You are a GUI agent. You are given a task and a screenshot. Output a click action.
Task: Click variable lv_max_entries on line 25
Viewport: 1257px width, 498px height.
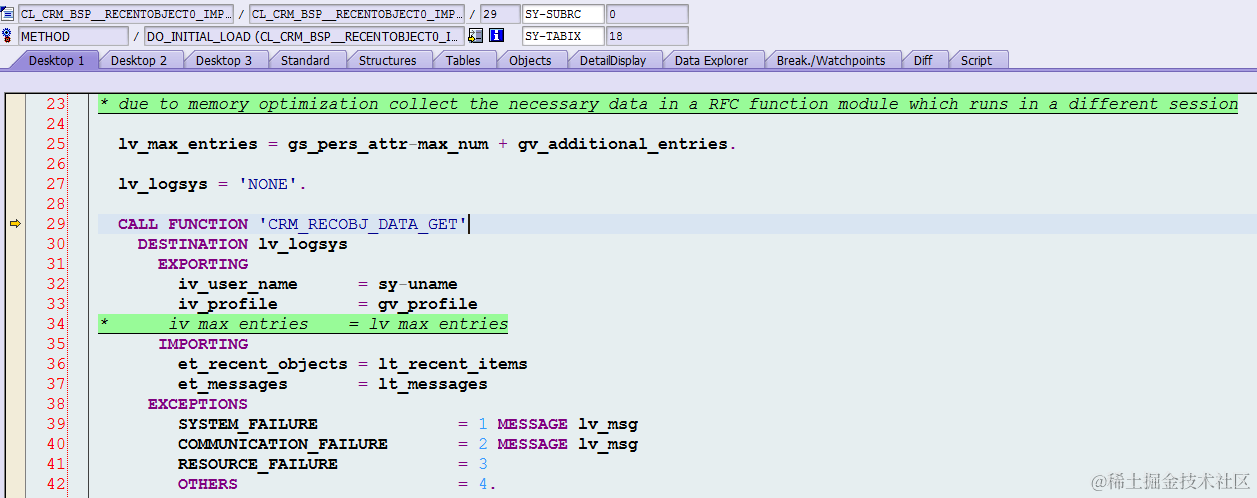click(x=188, y=144)
